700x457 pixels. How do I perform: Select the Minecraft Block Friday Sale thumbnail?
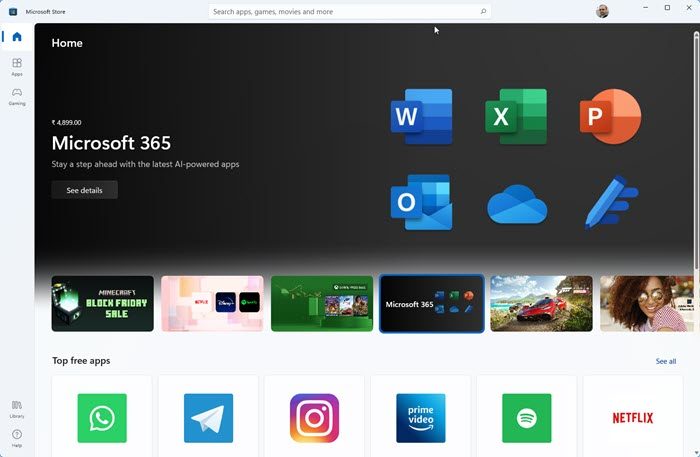tap(103, 303)
